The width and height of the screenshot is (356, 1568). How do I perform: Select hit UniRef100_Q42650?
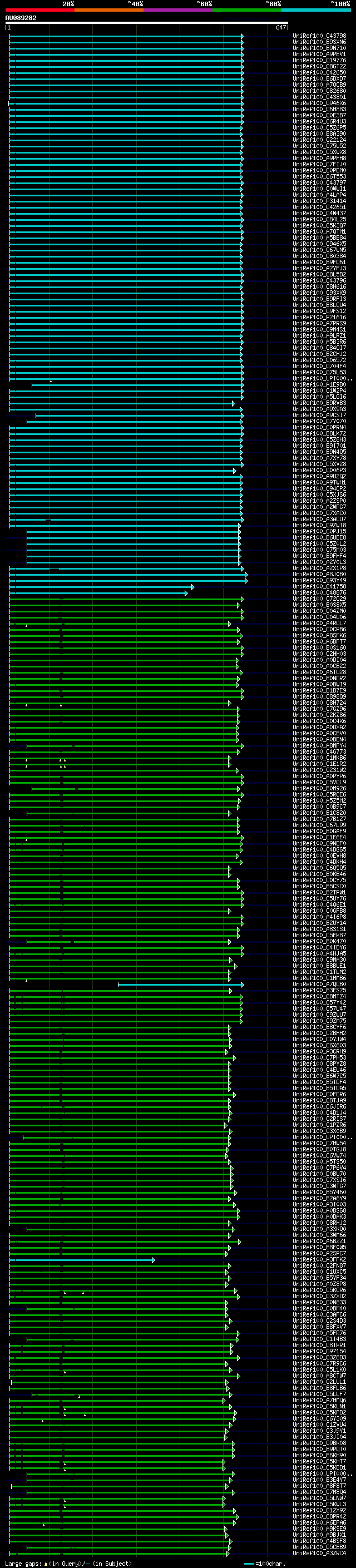[x=319, y=72]
